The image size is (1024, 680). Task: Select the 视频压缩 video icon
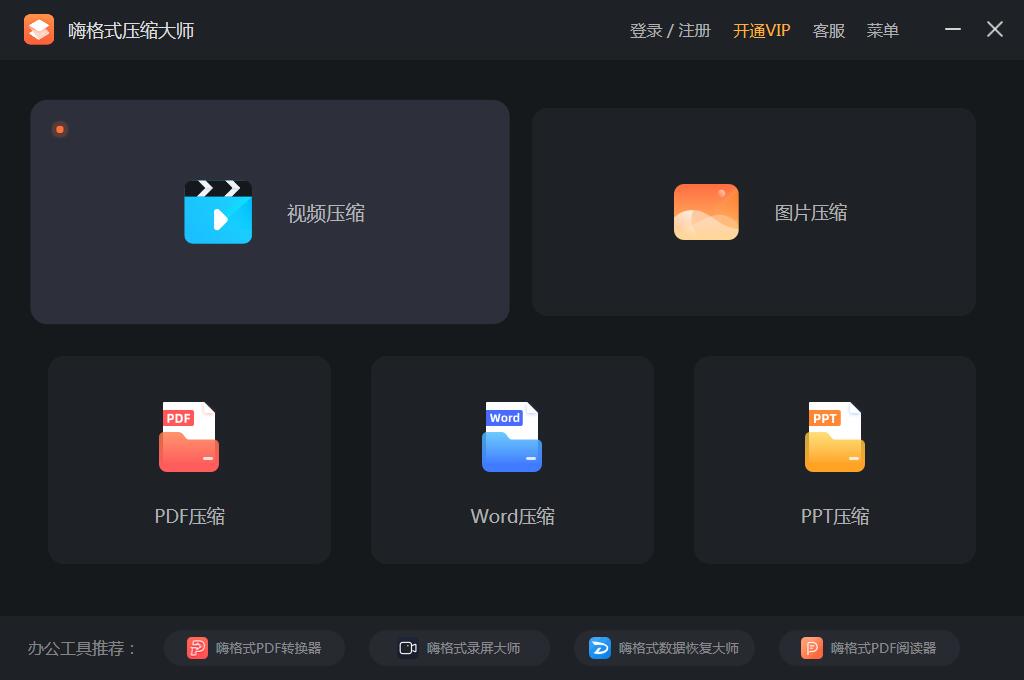click(218, 212)
